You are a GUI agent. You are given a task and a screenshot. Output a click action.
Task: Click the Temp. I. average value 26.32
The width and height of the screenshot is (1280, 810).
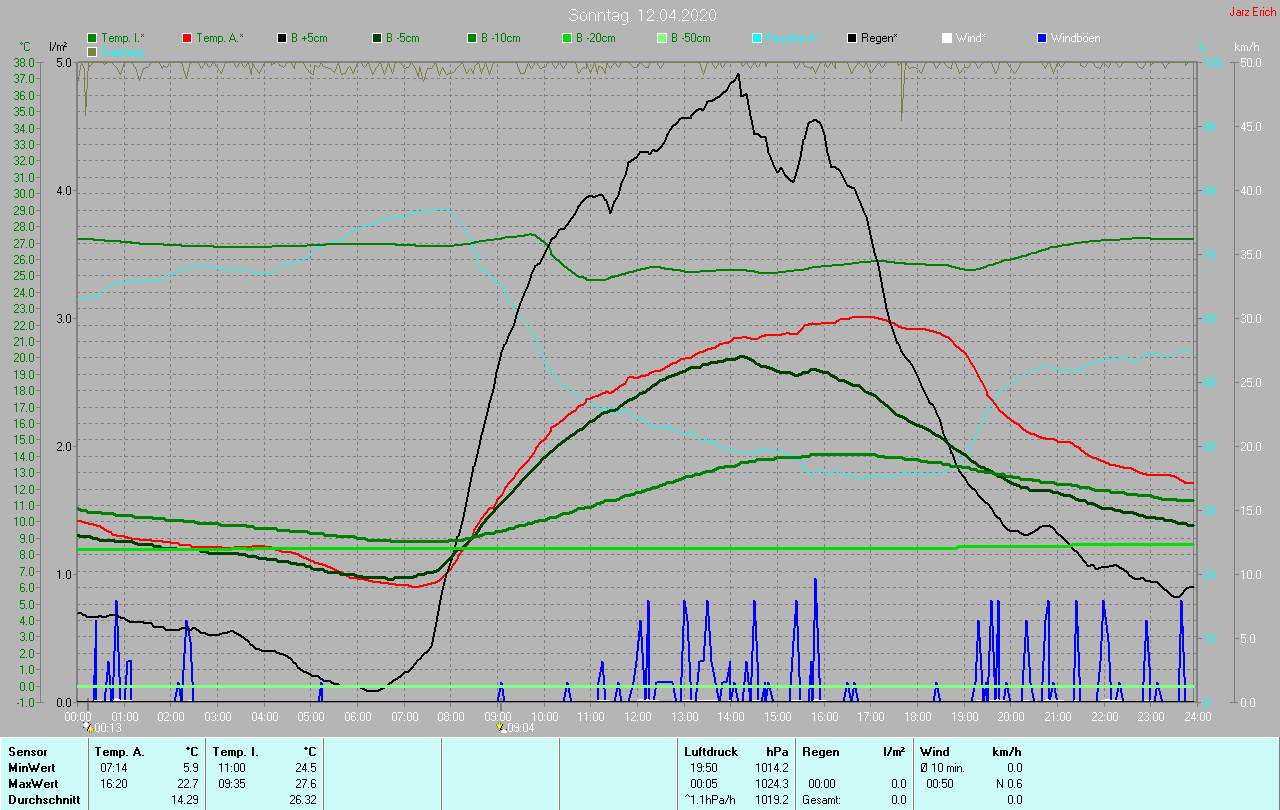pyautogui.click(x=301, y=799)
